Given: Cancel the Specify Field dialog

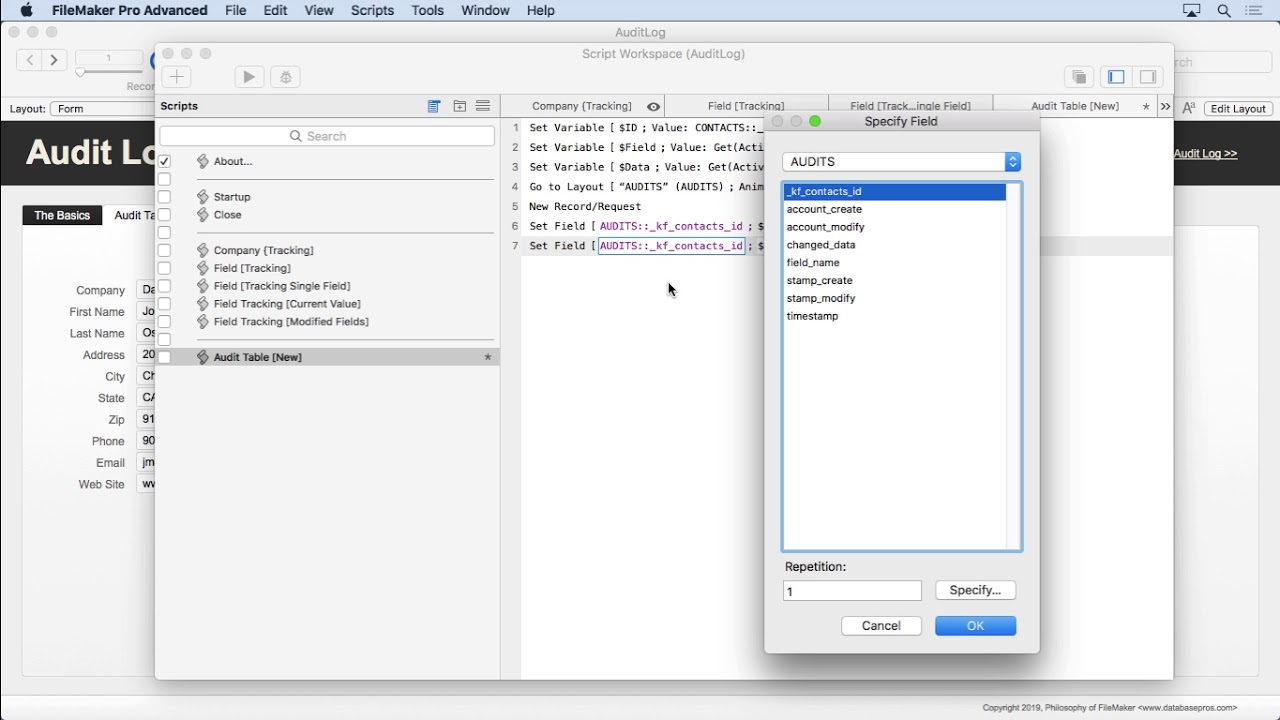Looking at the screenshot, I should [881, 626].
